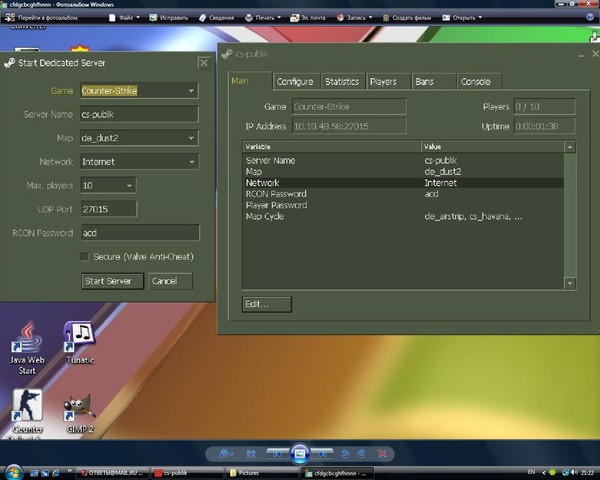Click the IP Address field in cs-publik
The width and height of the screenshot is (600, 480).
point(349,126)
